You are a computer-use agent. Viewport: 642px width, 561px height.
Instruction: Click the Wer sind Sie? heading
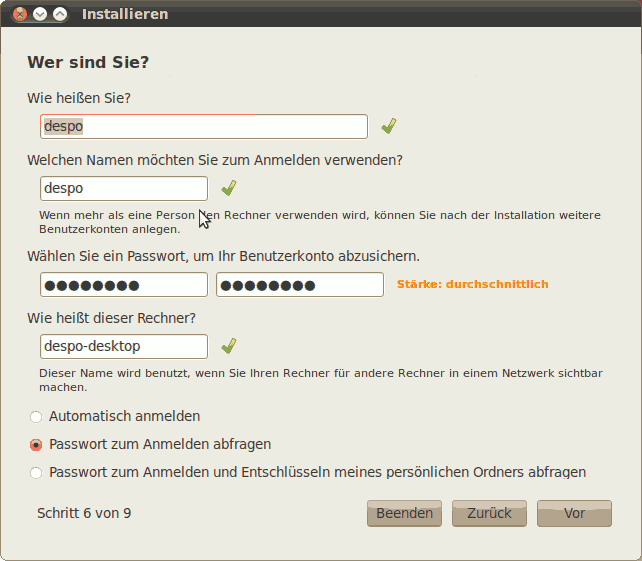(88, 62)
